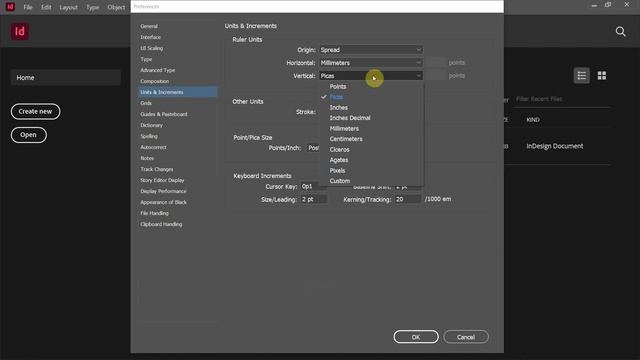The width and height of the screenshot is (640, 360).
Task: Select Track Changes preferences category
Action: (x=157, y=169)
